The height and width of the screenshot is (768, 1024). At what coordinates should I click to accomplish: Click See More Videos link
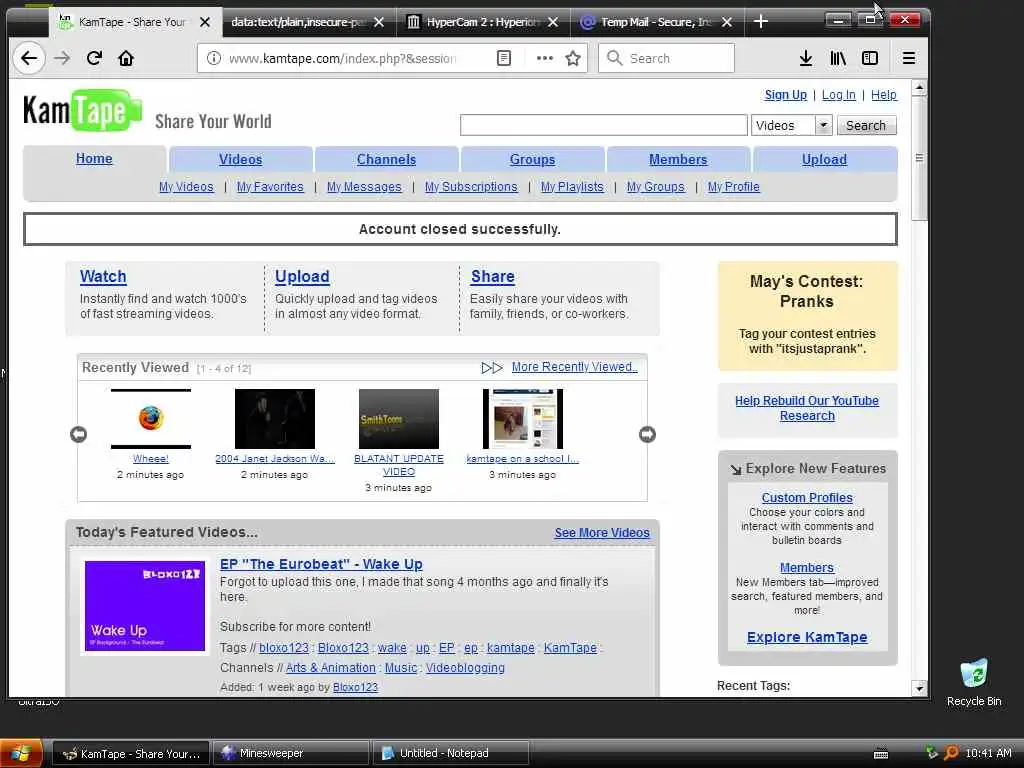[602, 533]
